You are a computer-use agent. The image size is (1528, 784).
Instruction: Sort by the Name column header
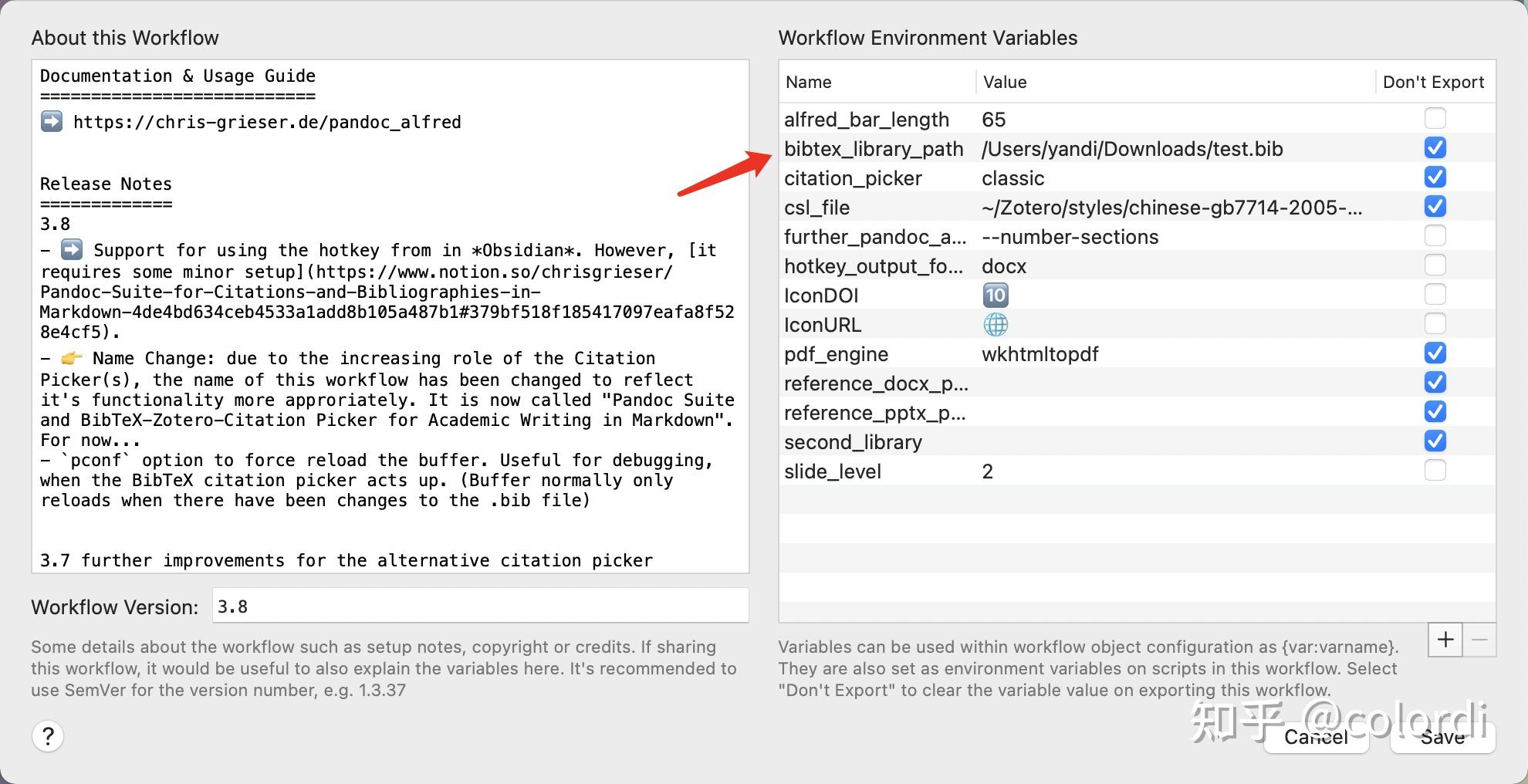coord(808,82)
